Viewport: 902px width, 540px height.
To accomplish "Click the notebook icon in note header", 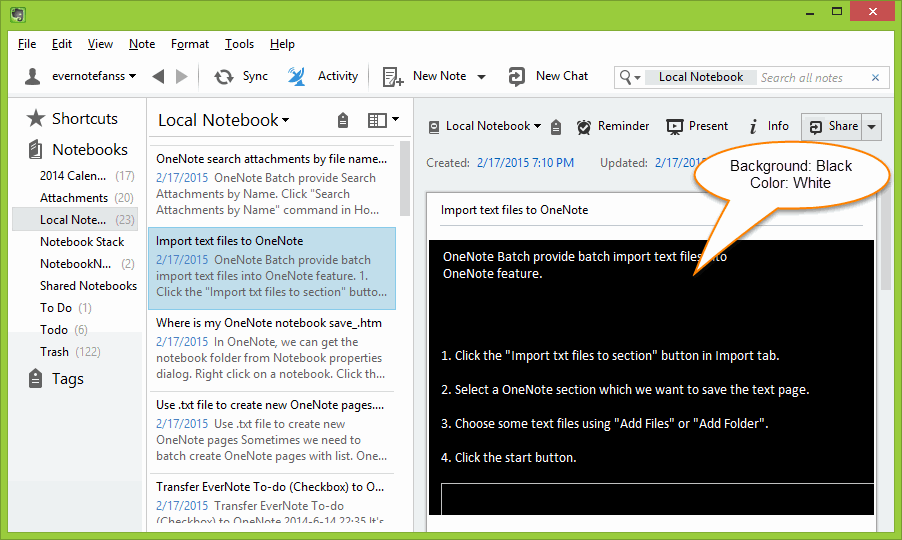I will (x=434, y=127).
